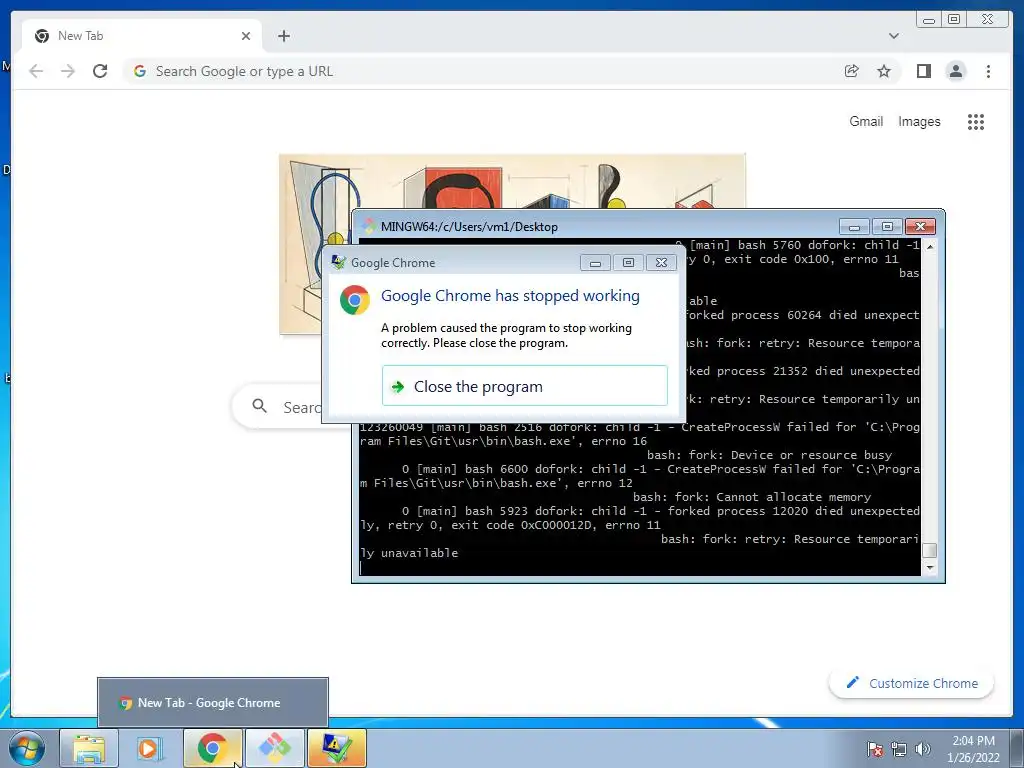
Task: Select New Tab - Google Chrome taskbar preview
Action: pyautogui.click(x=213, y=703)
